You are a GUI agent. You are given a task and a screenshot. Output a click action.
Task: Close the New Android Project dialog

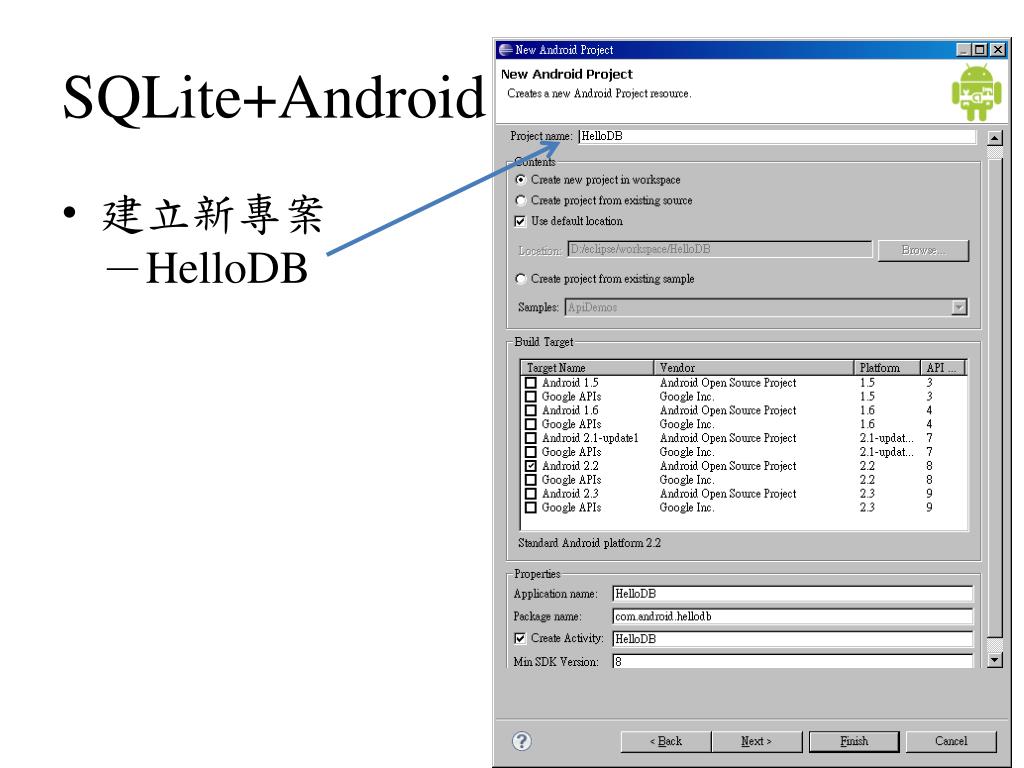click(x=998, y=50)
